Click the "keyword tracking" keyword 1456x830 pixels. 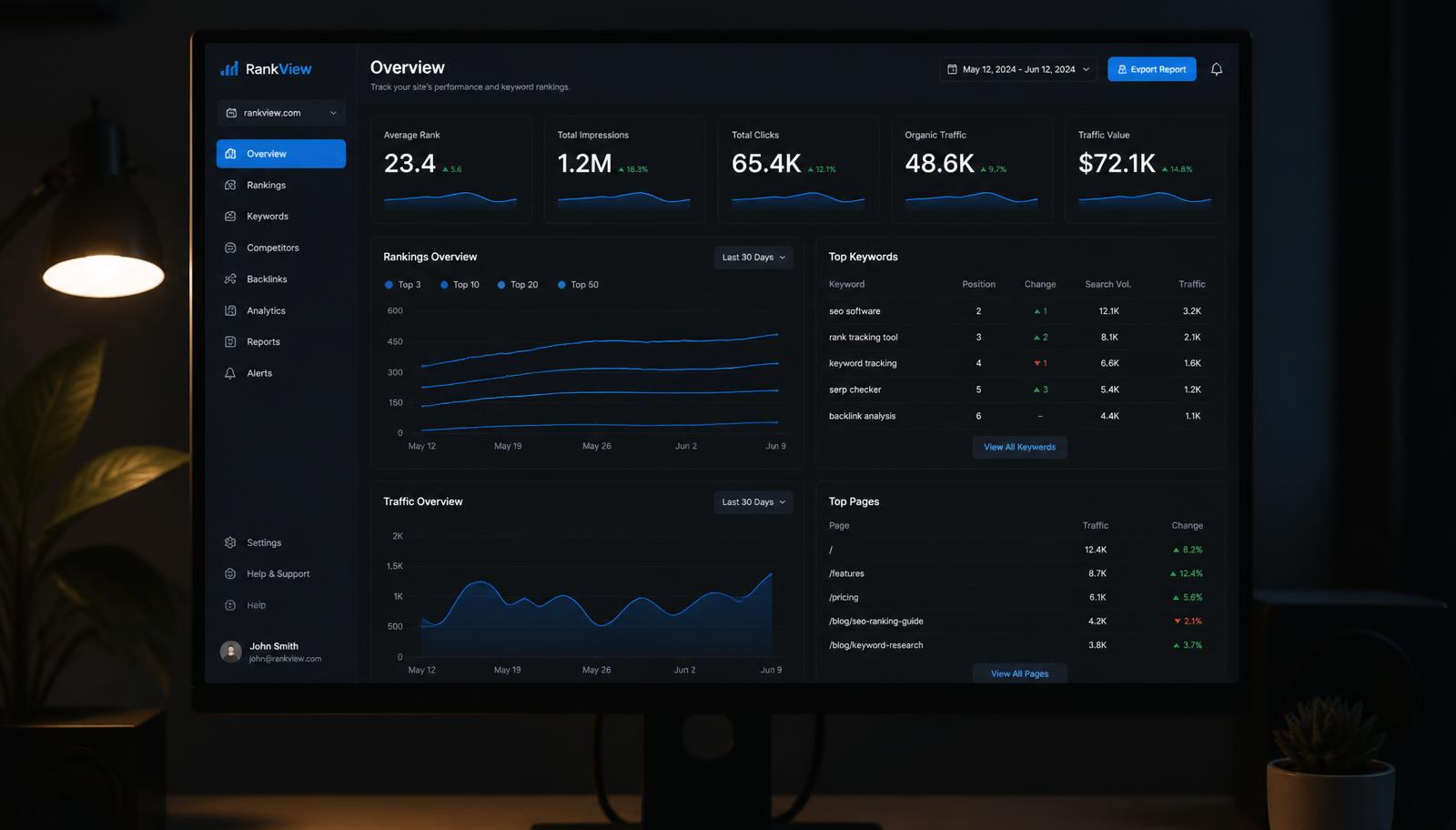[x=863, y=364]
